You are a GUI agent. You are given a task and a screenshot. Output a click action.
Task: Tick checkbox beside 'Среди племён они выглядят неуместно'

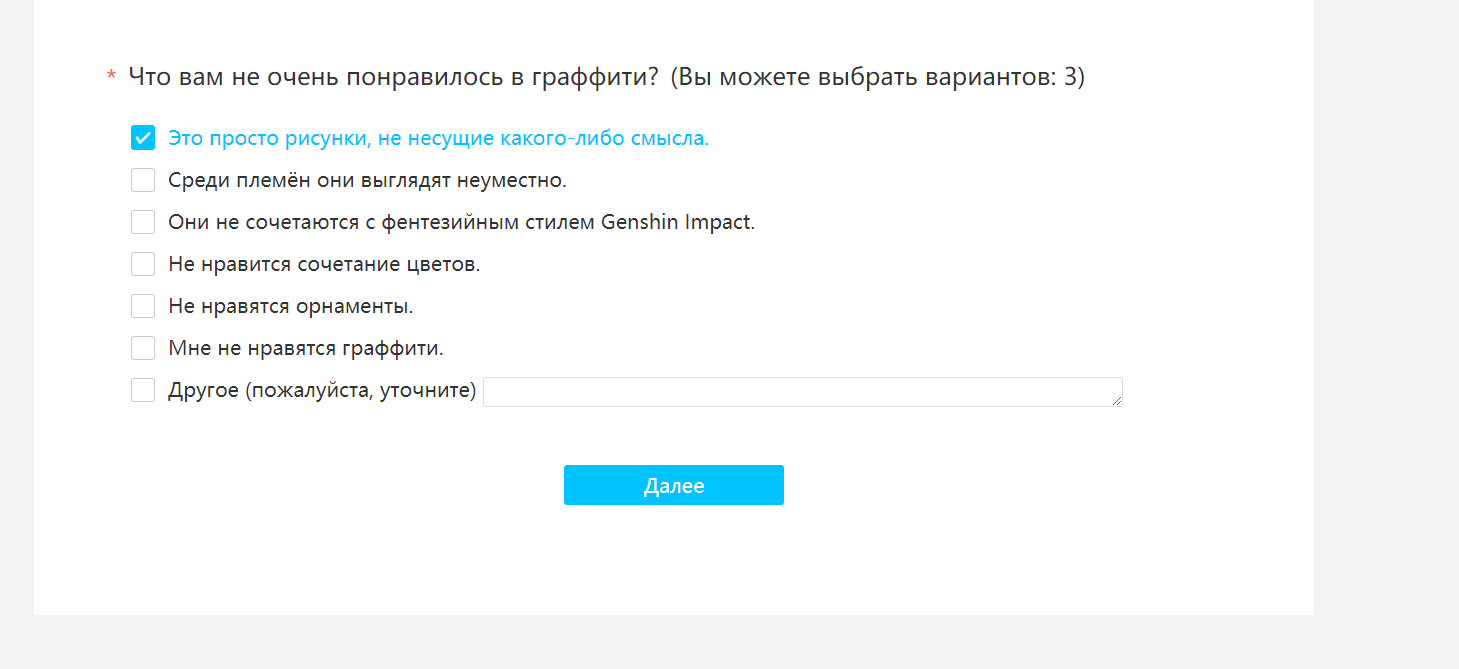coord(143,180)
